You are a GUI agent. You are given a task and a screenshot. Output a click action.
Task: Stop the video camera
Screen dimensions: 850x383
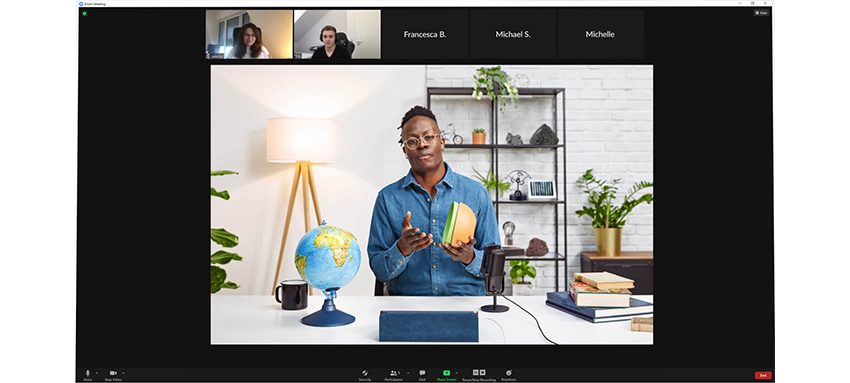click(113, 375)
